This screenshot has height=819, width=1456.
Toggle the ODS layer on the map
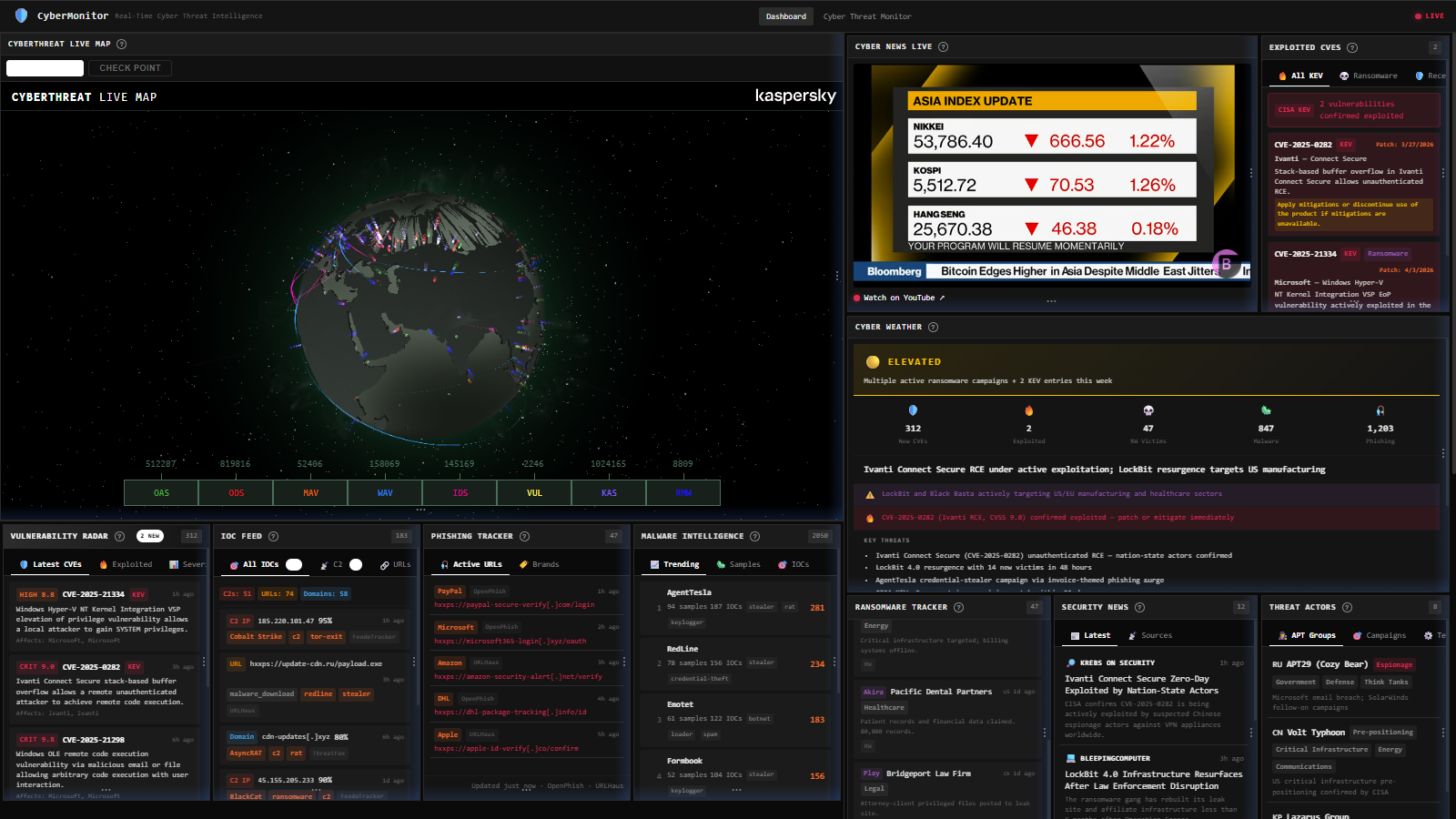236,492
